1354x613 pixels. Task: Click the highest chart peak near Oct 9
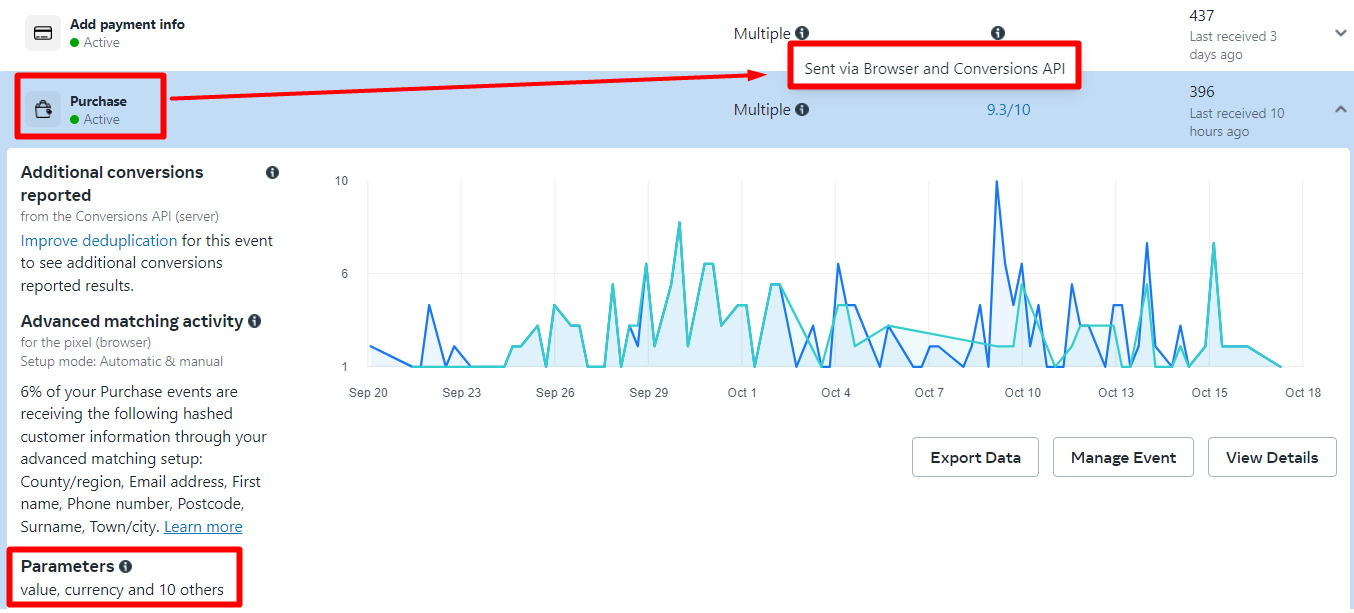click(996, 182)
